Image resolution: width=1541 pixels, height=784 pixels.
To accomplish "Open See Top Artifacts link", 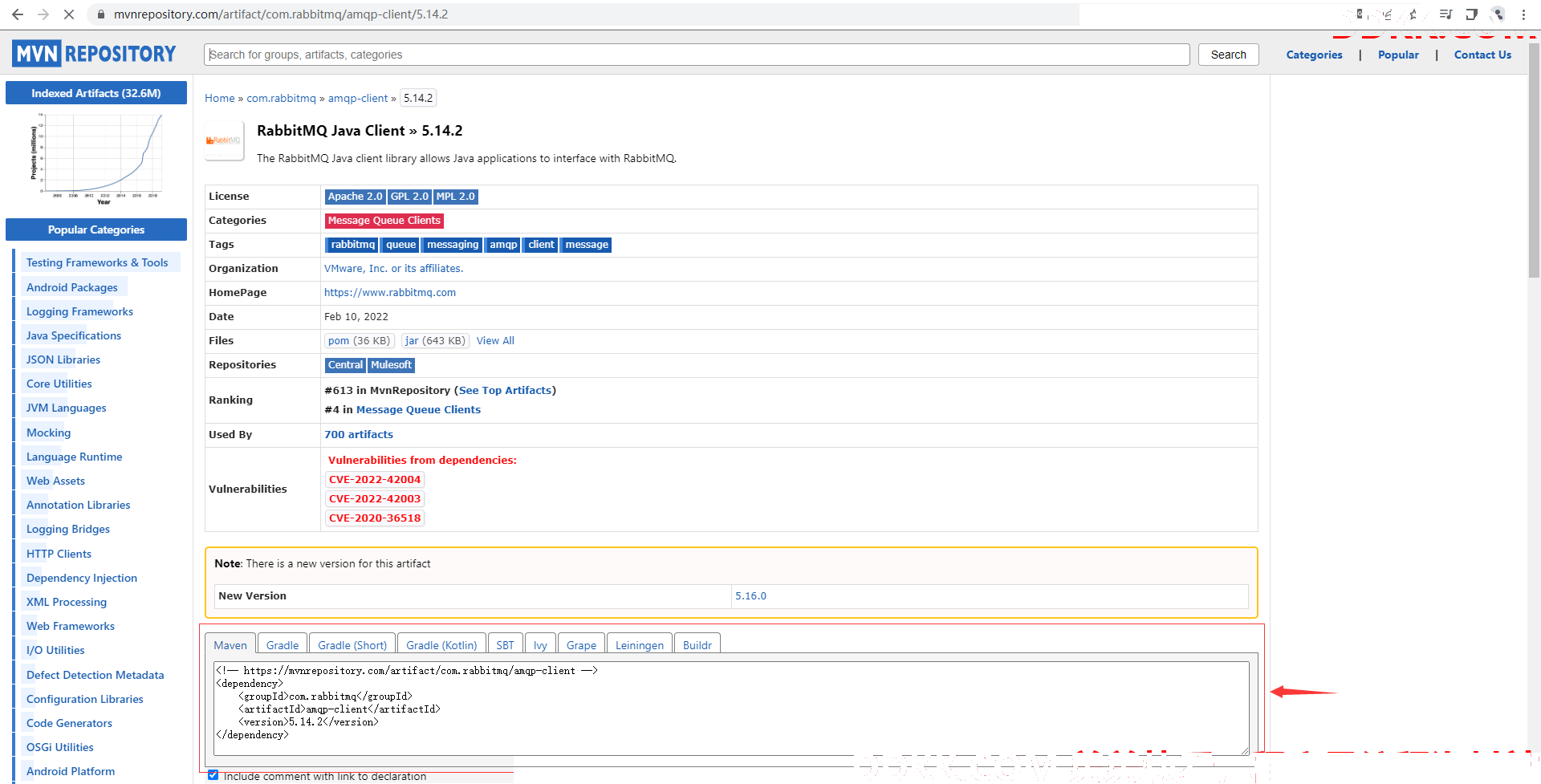I will click(x=505, y=391).
